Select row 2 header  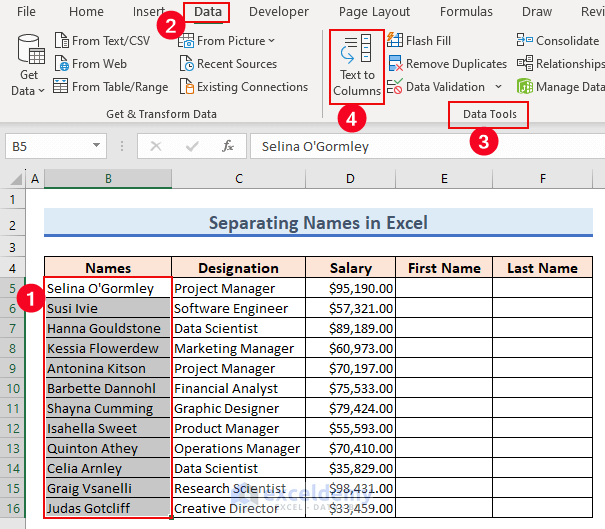click(13, 225)
